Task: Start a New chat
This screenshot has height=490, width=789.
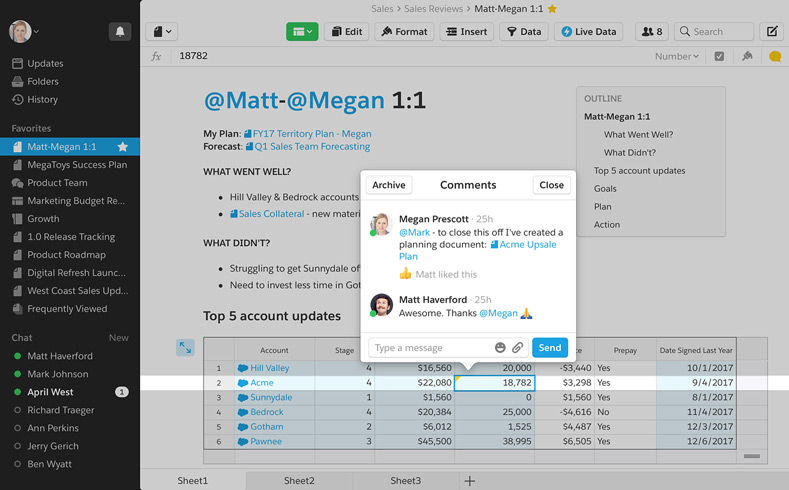Action: [119, 338]
